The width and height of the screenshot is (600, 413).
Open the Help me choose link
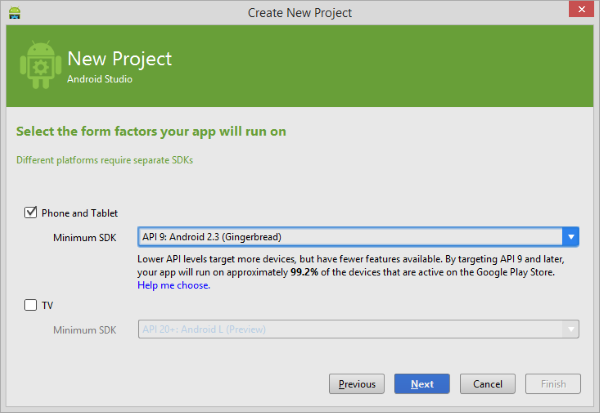[174, 285]
